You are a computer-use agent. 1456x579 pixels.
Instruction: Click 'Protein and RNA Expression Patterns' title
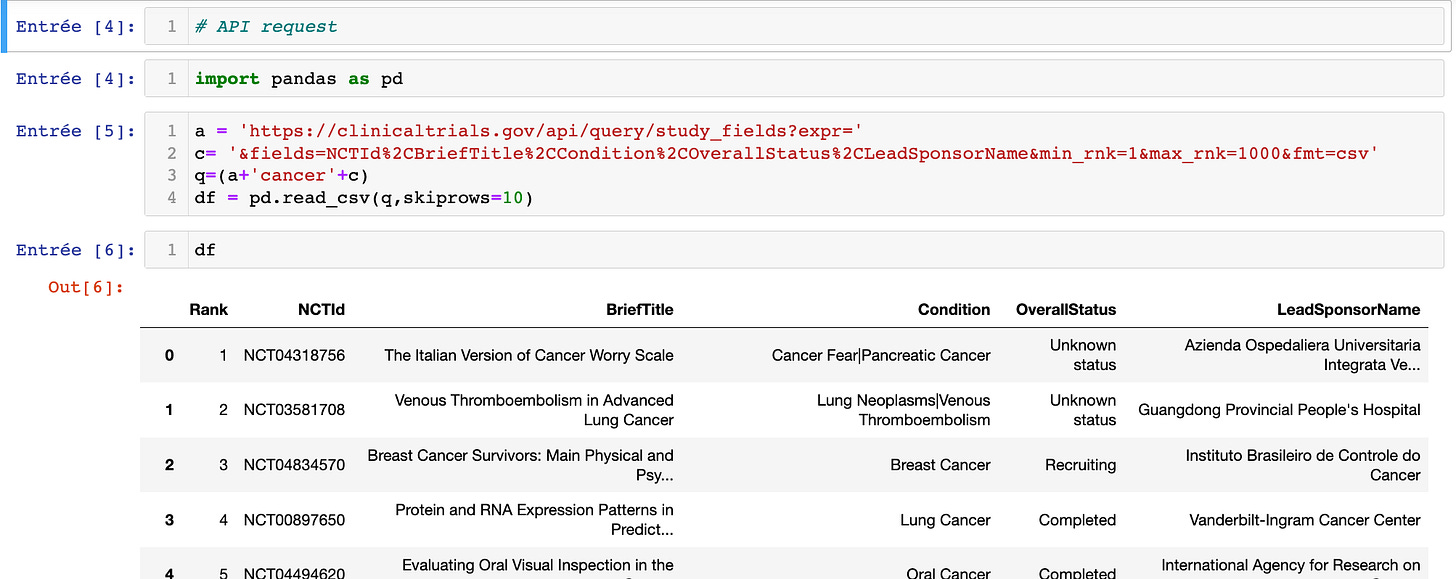click(534, 520)
